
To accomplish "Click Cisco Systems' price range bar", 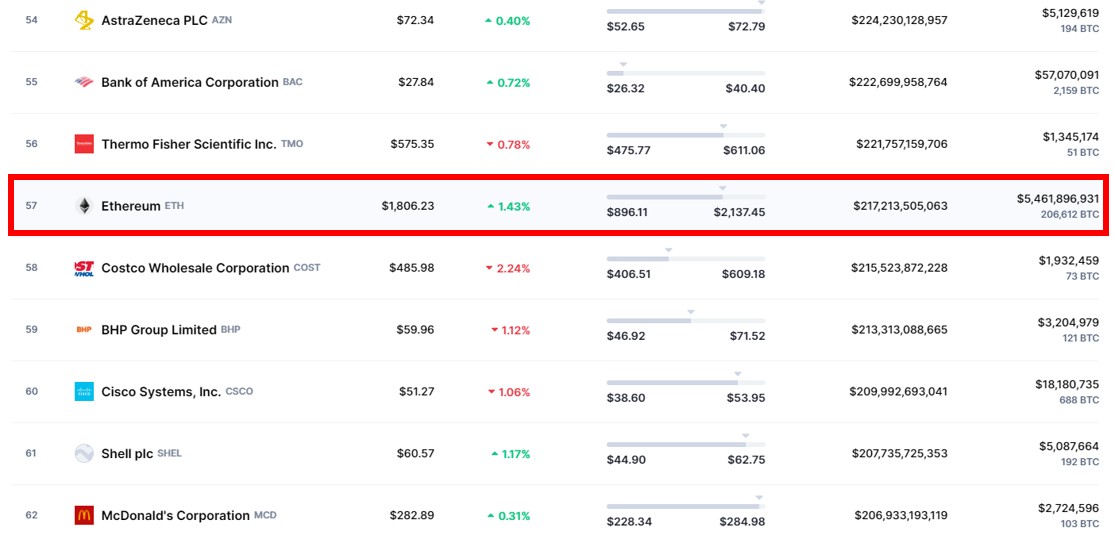I will pyautogui.click(x=685, y=383).
